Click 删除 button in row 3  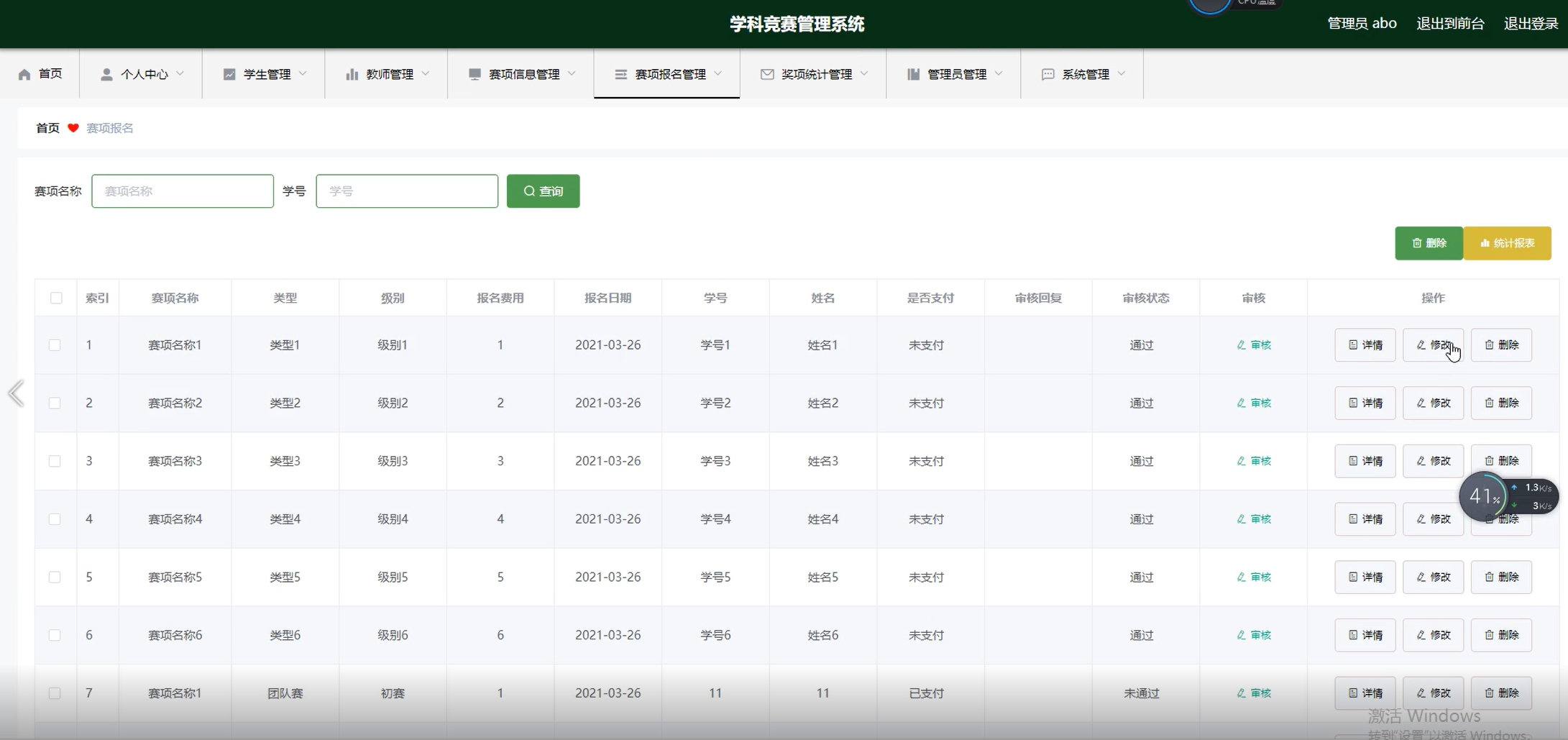tap(1501, 461)
